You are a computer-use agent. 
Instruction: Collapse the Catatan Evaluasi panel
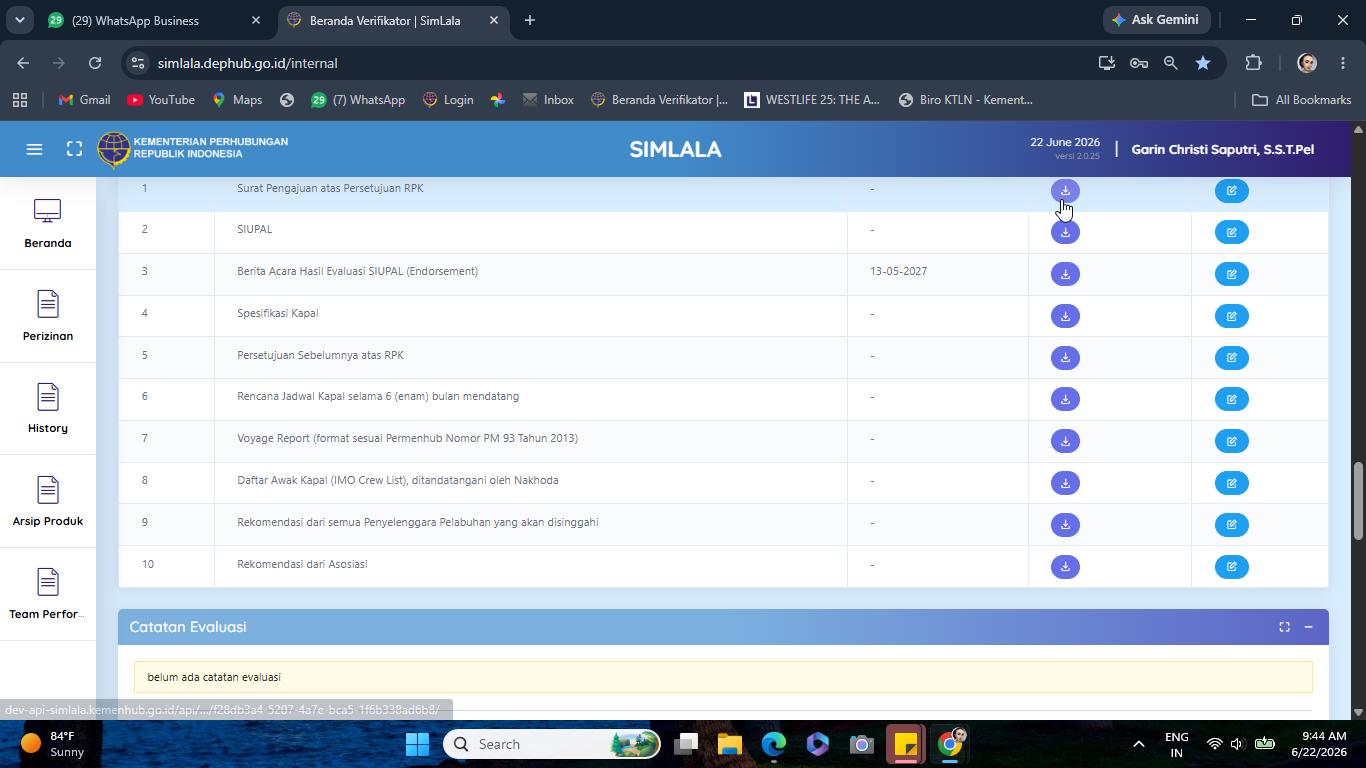coord(1308,627)
